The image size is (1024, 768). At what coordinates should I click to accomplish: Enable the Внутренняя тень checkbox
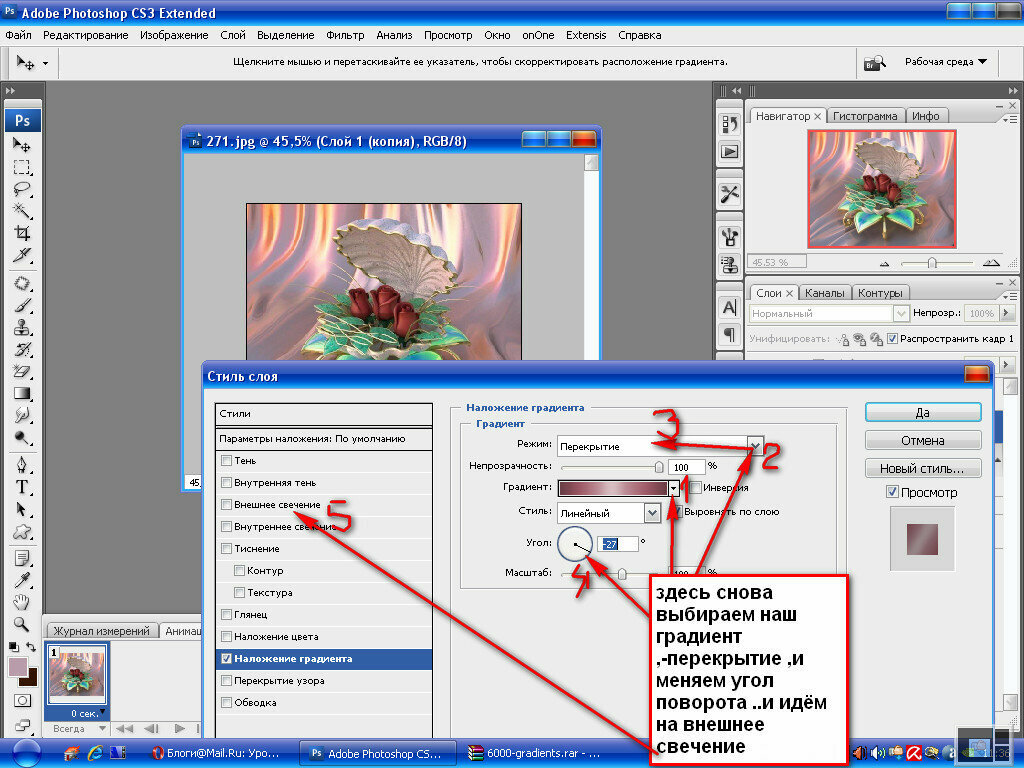point(227,483)
